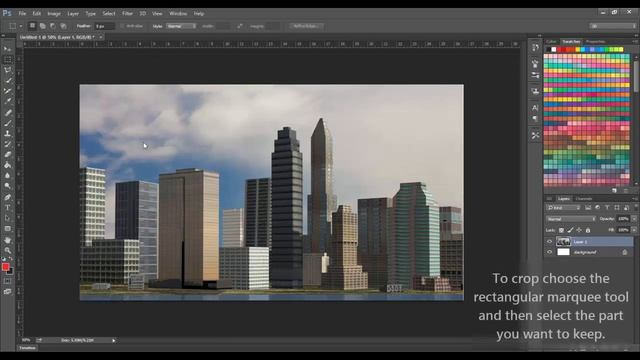The width and height of the screenshot is (640, 360).
Task: Open layer blend mode dropdown
Action: (571, 219)
